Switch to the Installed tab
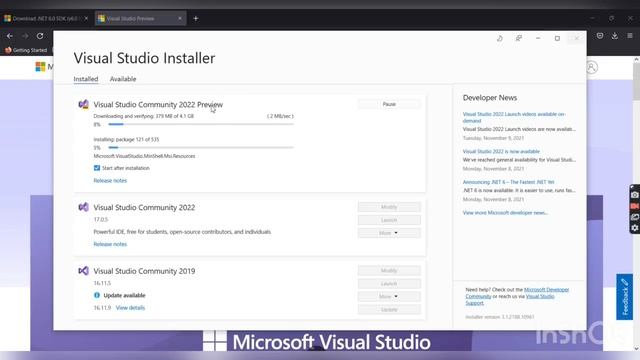Screen dimensions: 640x360 pos(86,79)
